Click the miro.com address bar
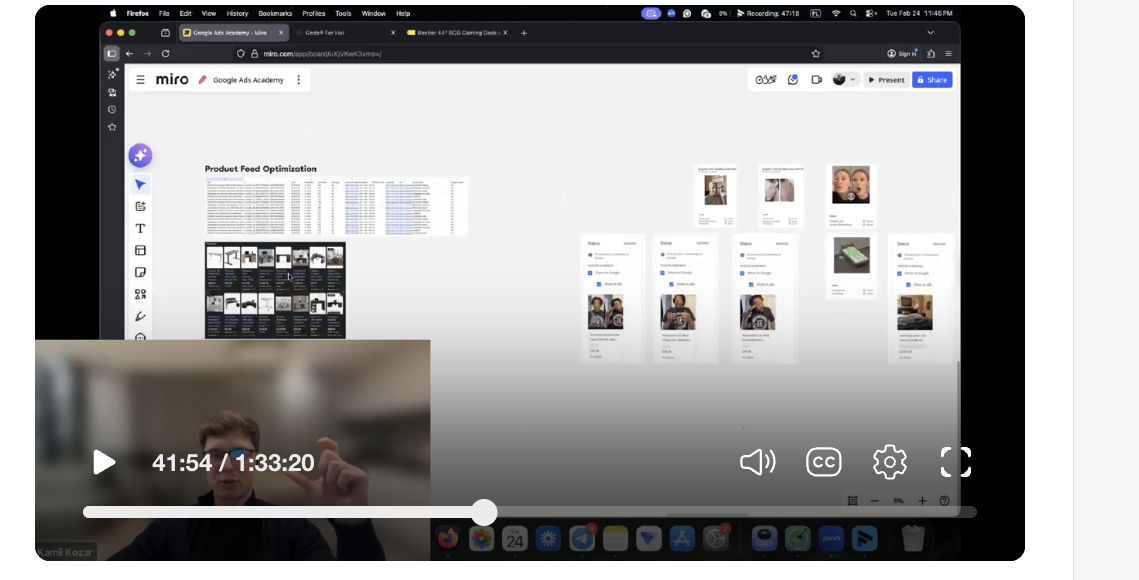This screenshot has height=580, width=1139. pos(530,54)
